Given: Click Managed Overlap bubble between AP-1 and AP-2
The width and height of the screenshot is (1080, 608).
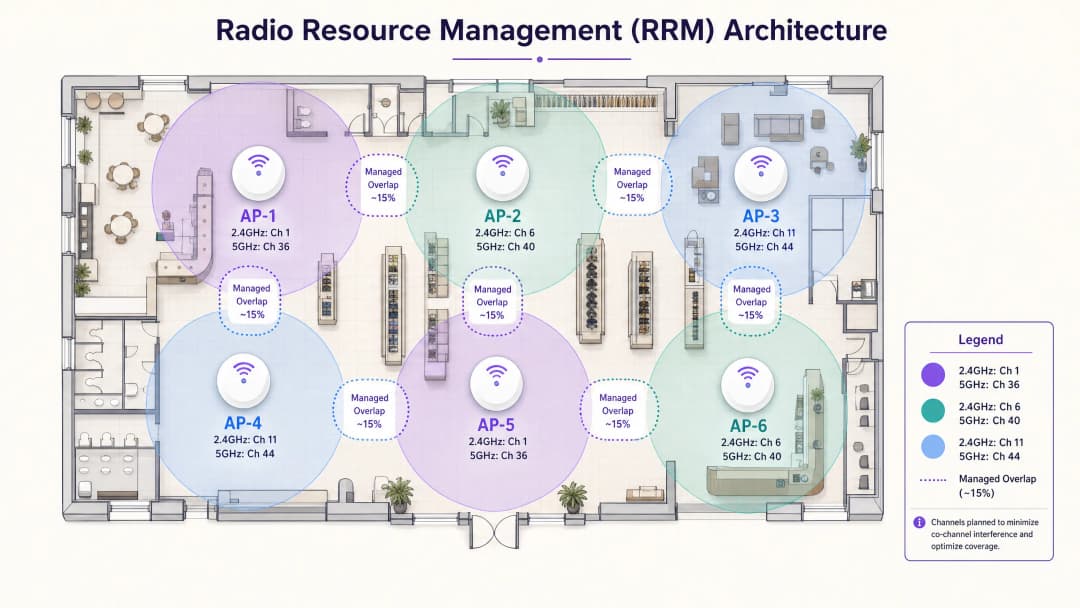Looking at the screenshot, I should point(382,185).
